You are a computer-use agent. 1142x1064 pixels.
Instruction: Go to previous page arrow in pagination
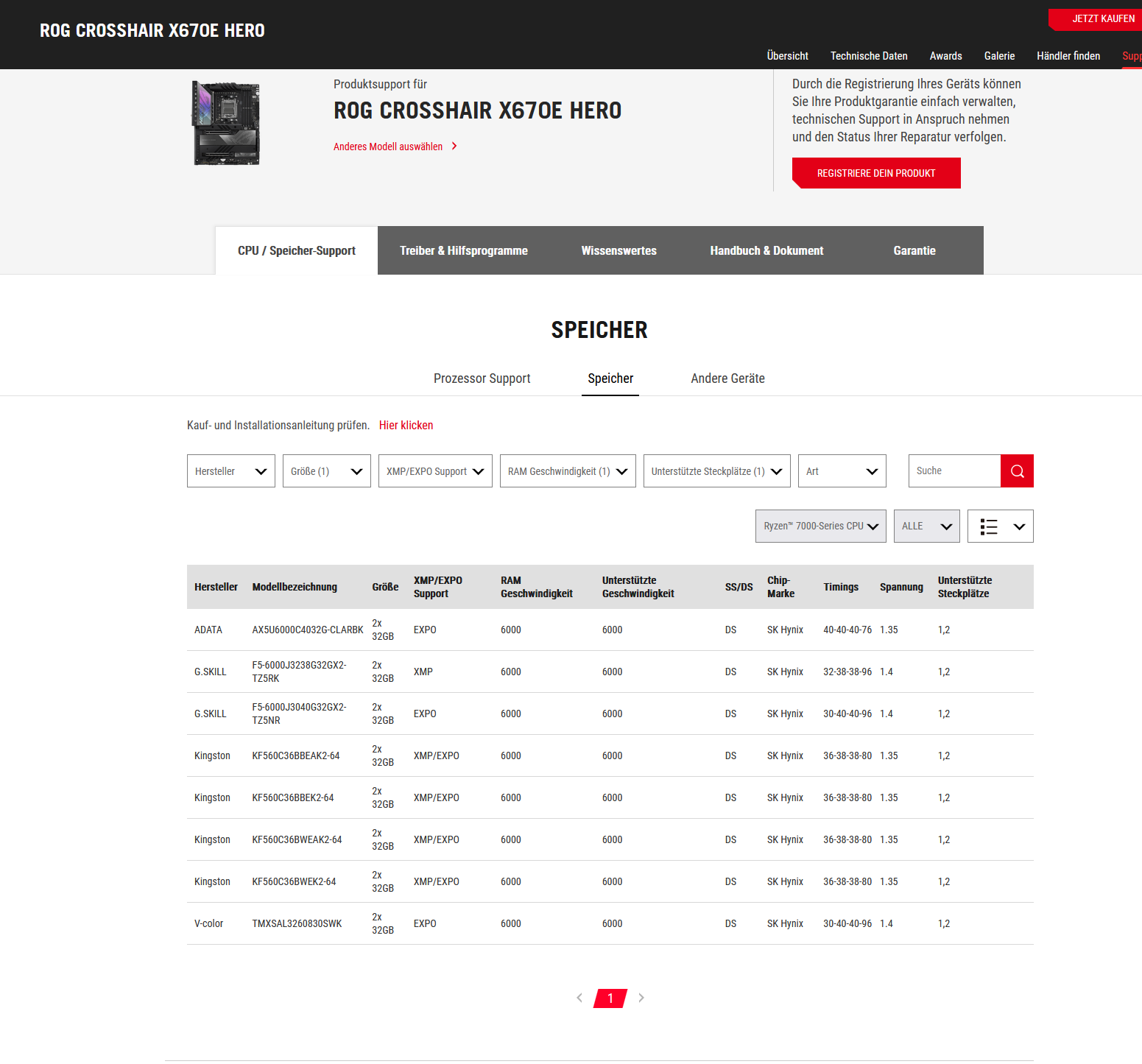[x=579, y=998]
